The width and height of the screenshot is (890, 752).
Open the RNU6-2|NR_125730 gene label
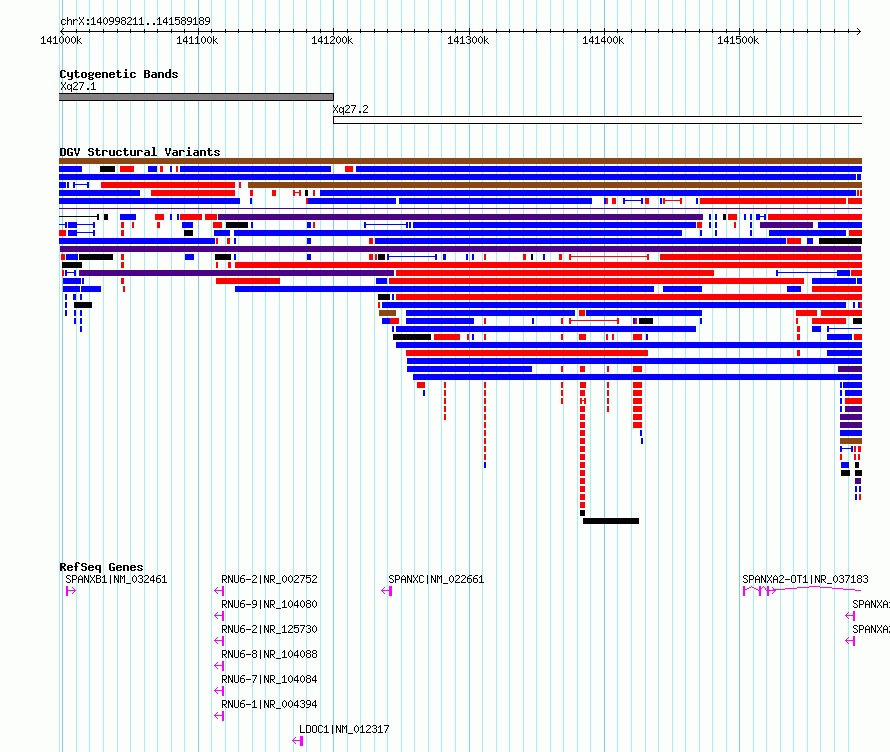tap(269, 629)
